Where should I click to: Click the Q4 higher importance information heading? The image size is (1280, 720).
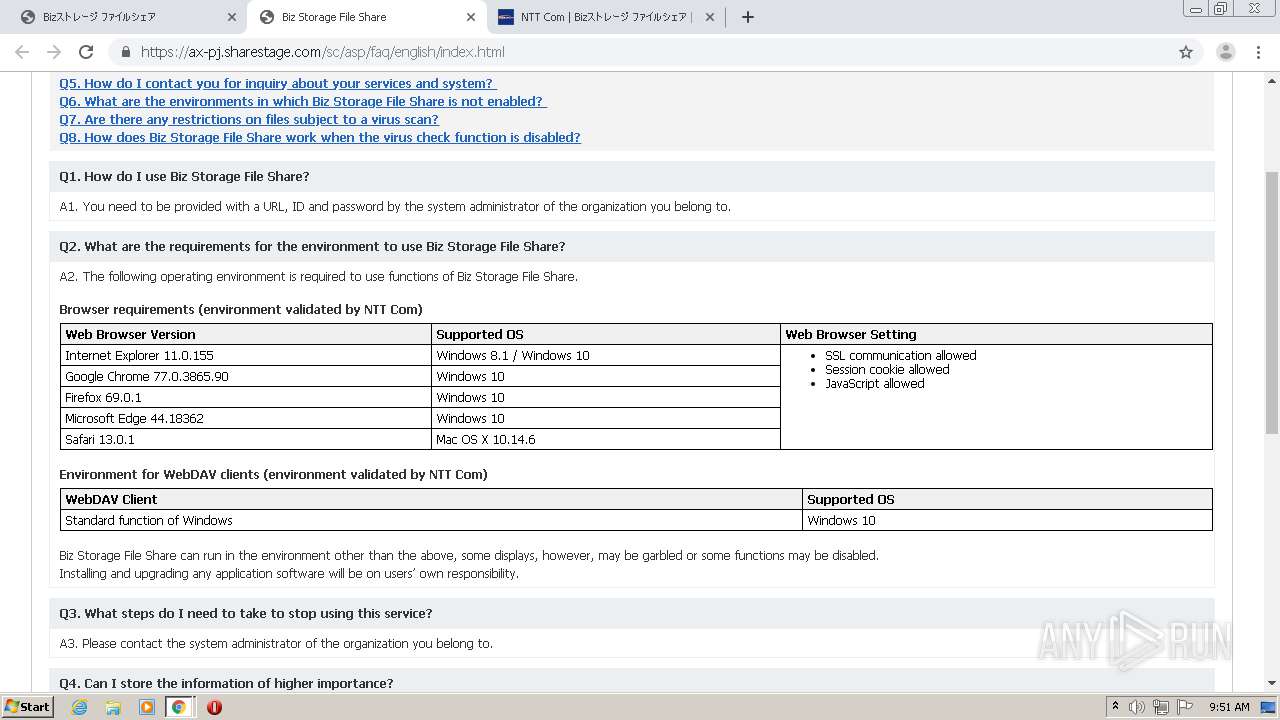pos(226,683)
